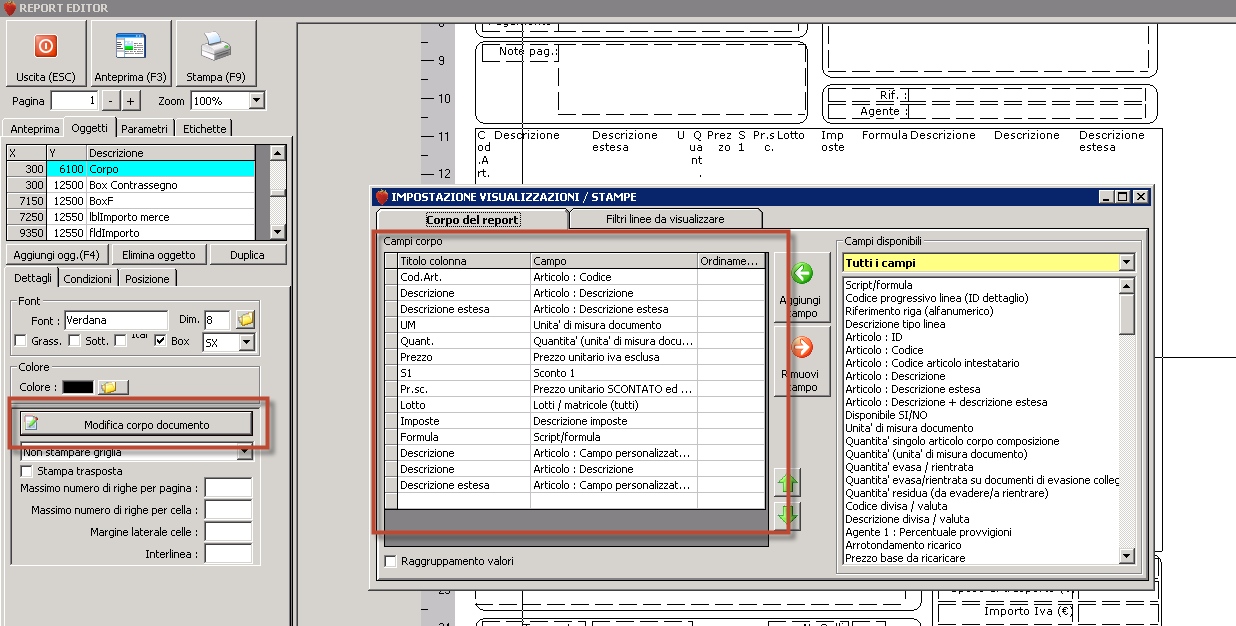Enable the Grass. bold checkbox

click(21, 342)
